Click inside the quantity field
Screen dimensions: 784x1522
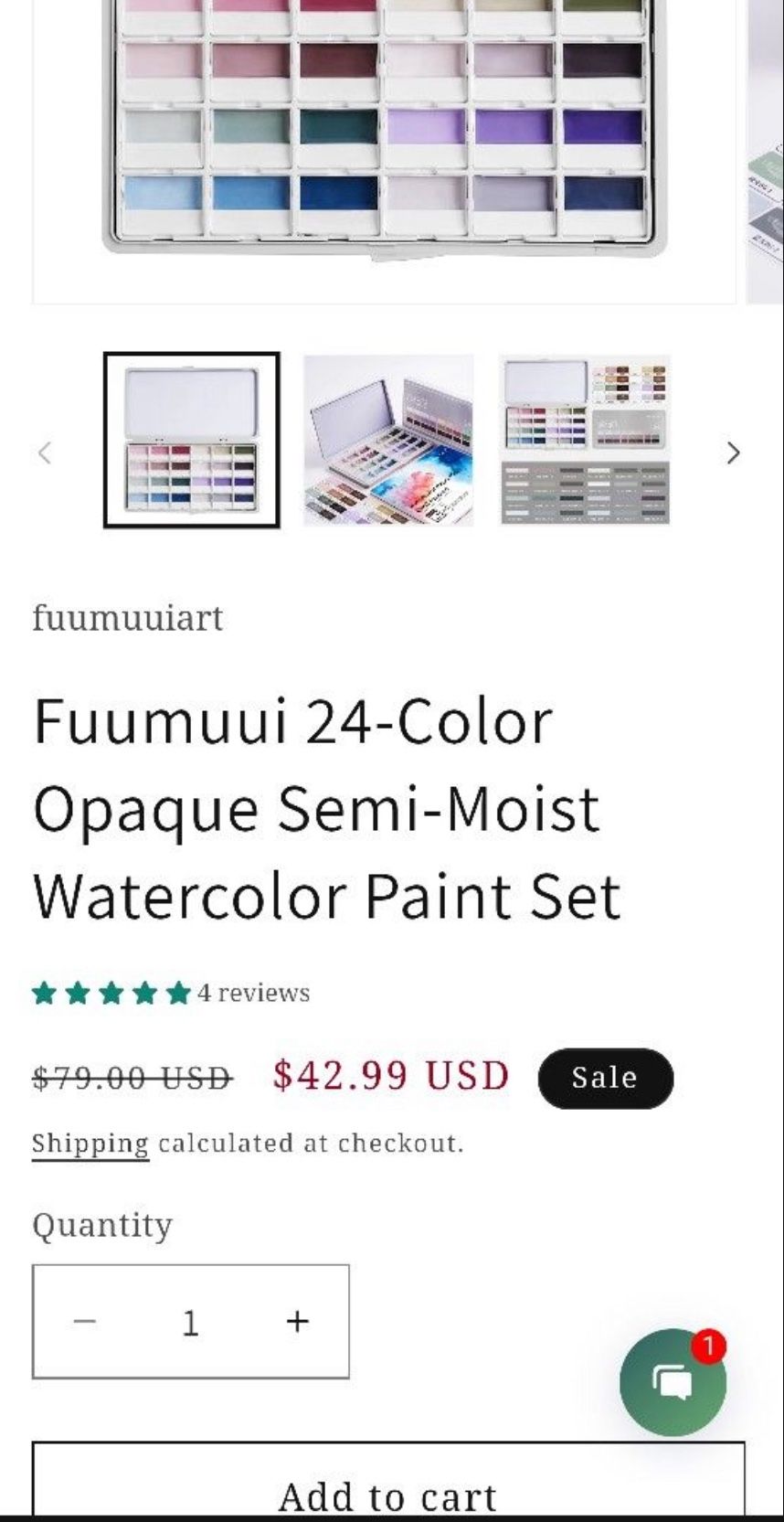(191, 1322)
